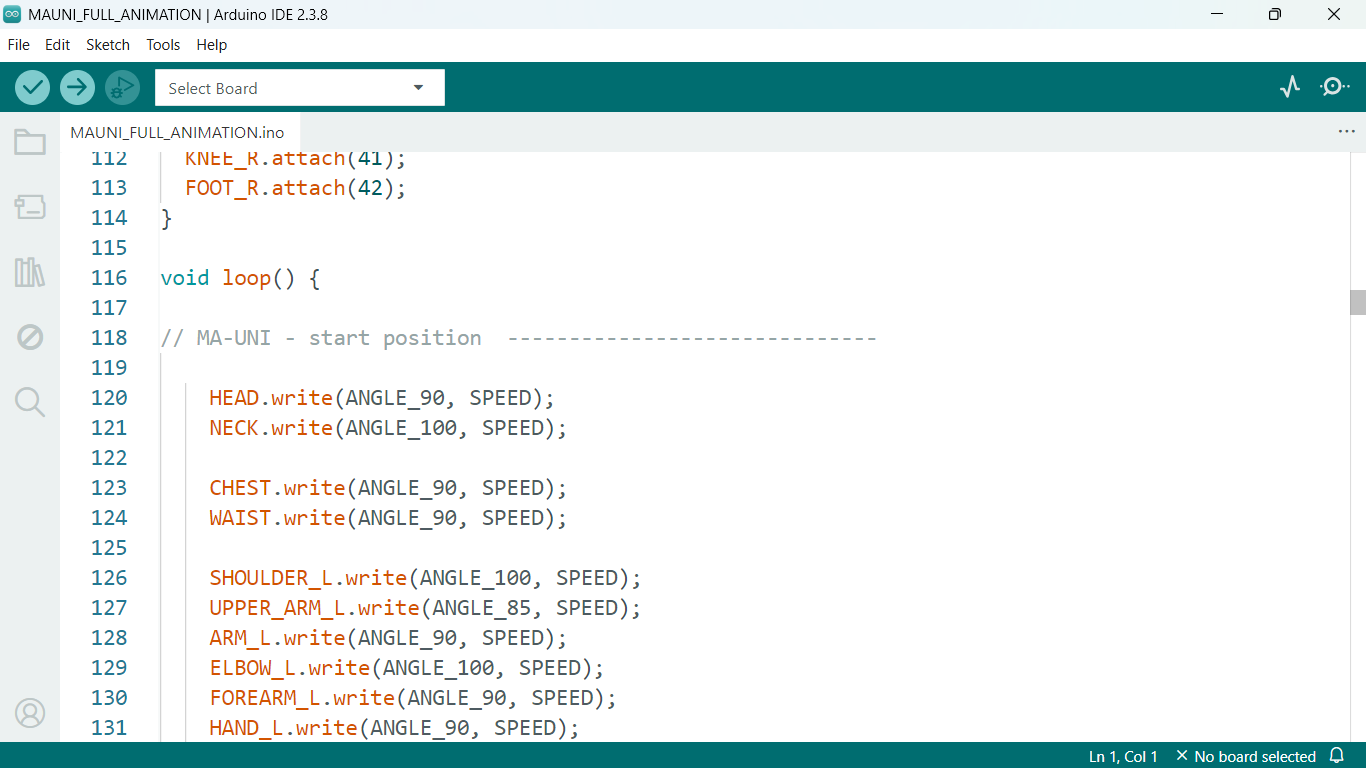Image resolution: width=1366 pixels, height=768 pixels.
Task: Open the Tools menu
Action: coord(163,45)
